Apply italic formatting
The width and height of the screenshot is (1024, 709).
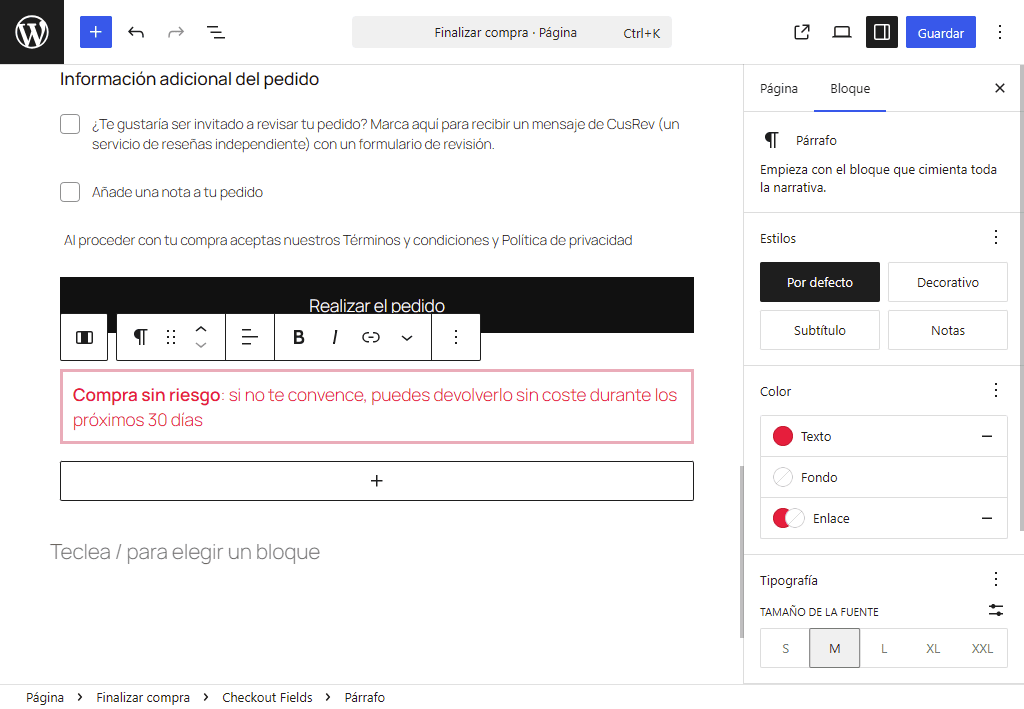pos(334,337)
